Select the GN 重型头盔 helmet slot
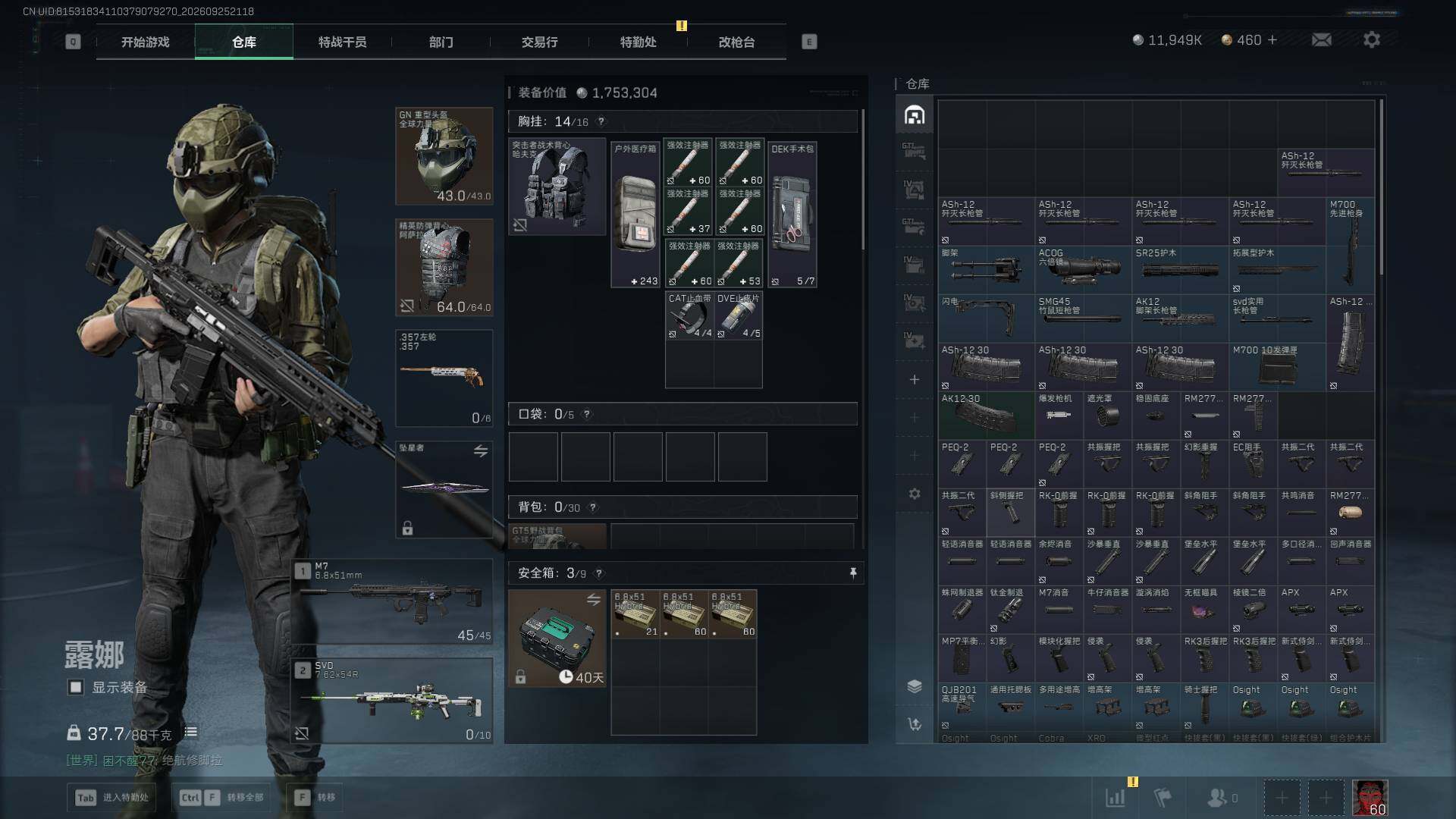 (x=444, y=156)
